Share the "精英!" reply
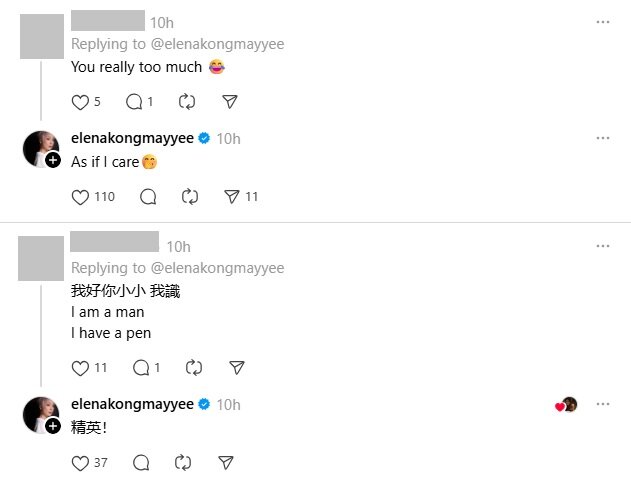The image size is (631, 480). tap(226, 463)
